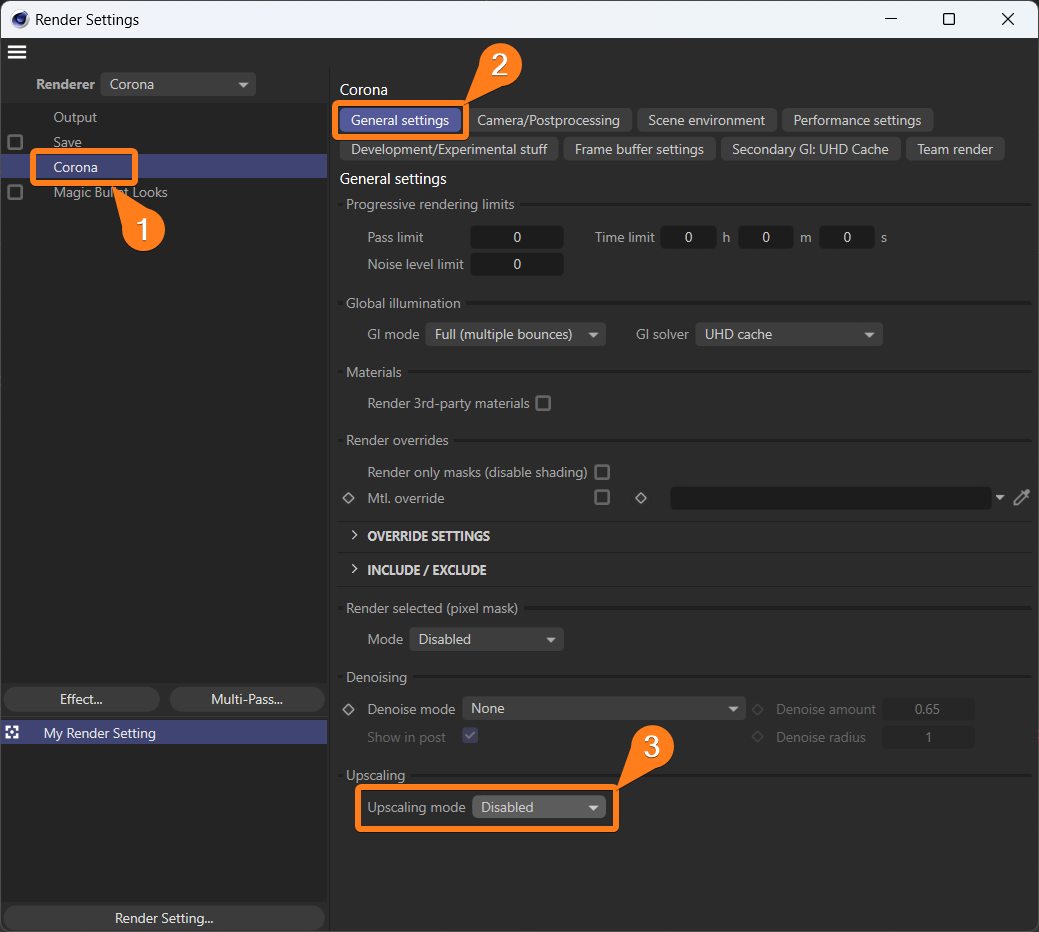Open the pixel mask Mode dropdown
The image size is (1039, 932).
pyautogui.click(x=486, y=639)
